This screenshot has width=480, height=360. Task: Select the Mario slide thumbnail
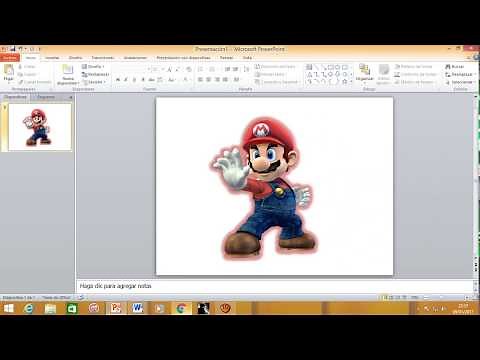point(40,127)
